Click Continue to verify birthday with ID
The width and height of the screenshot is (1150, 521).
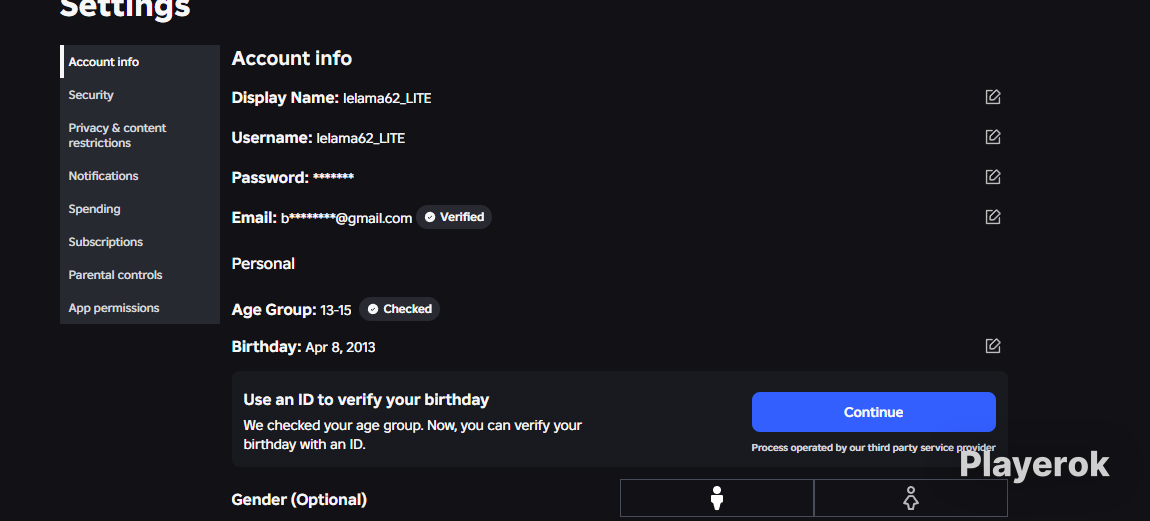click(x=874, y=412)
